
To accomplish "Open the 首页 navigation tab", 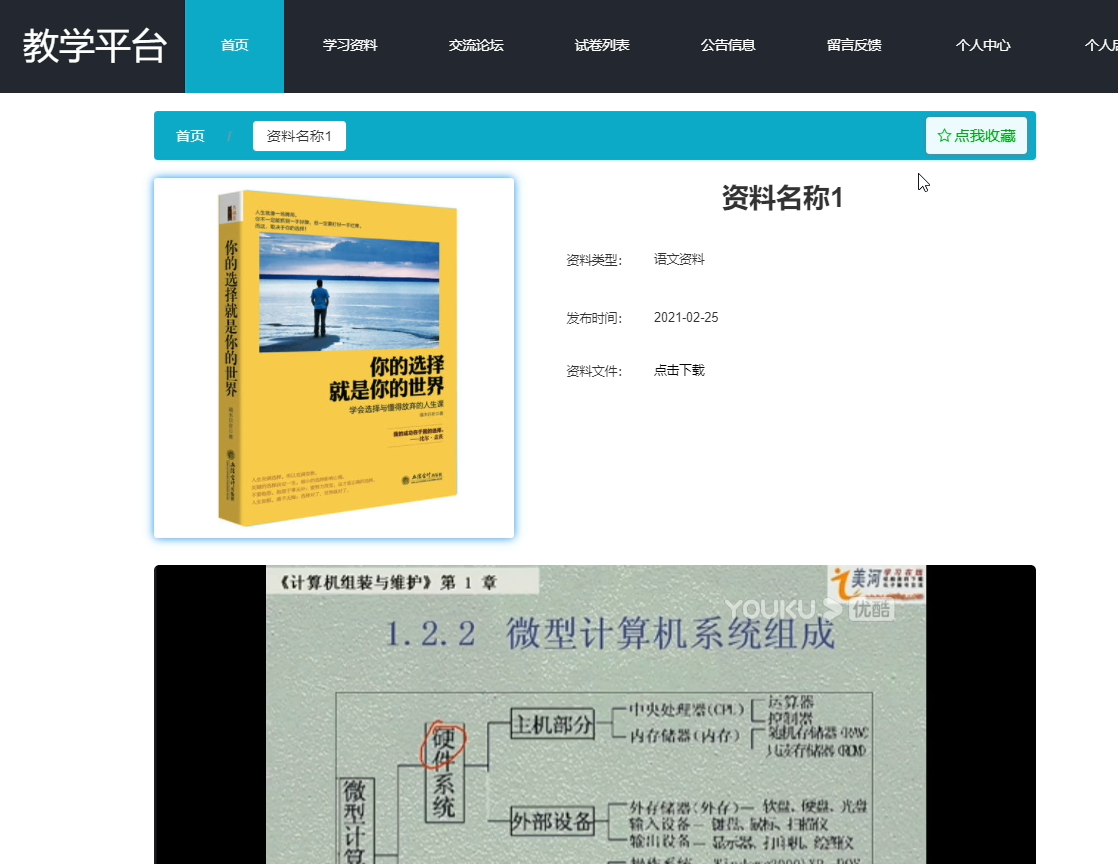I will coord(235,46).
